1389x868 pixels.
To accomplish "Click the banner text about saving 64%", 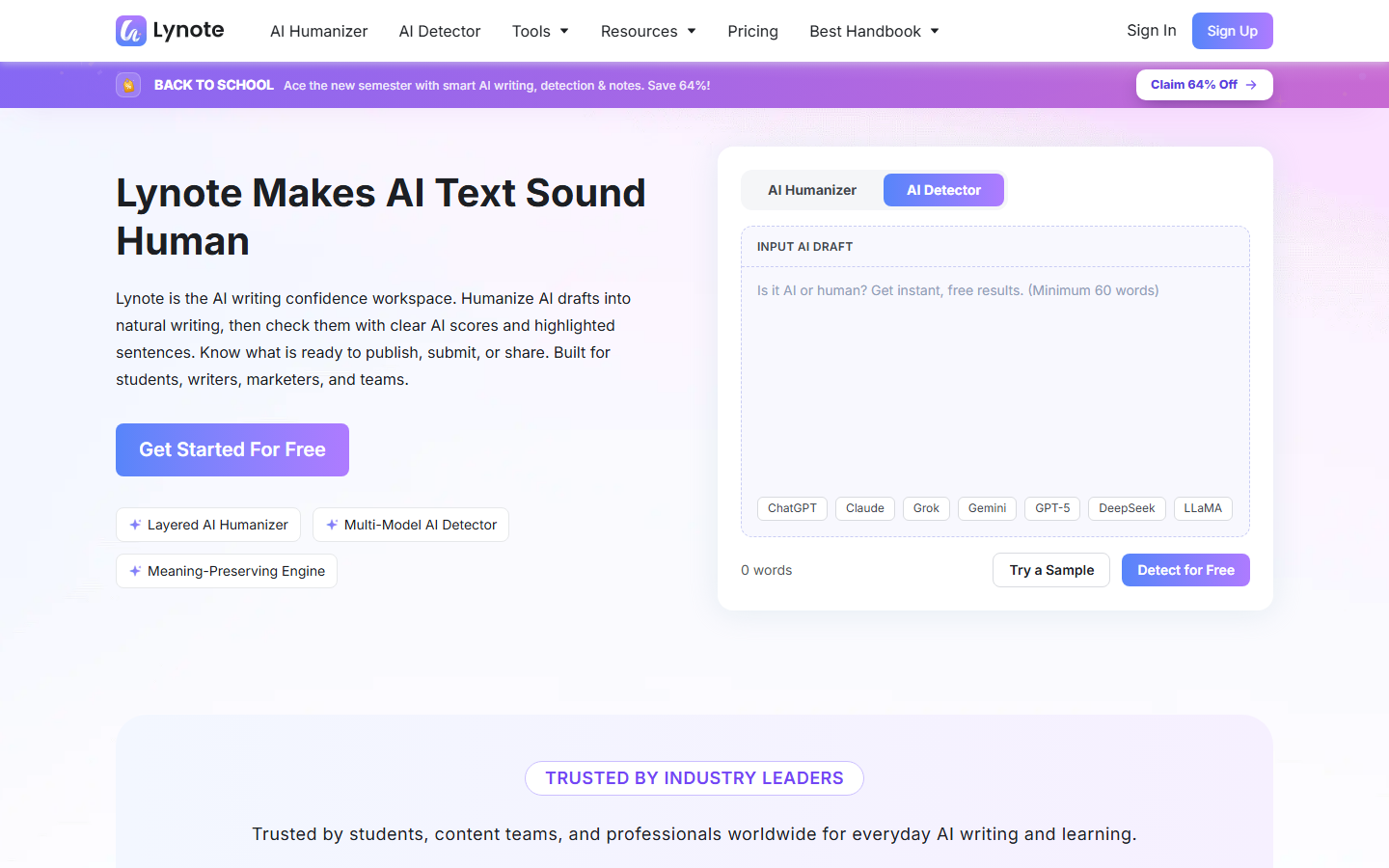I will (x=497, y=85).
